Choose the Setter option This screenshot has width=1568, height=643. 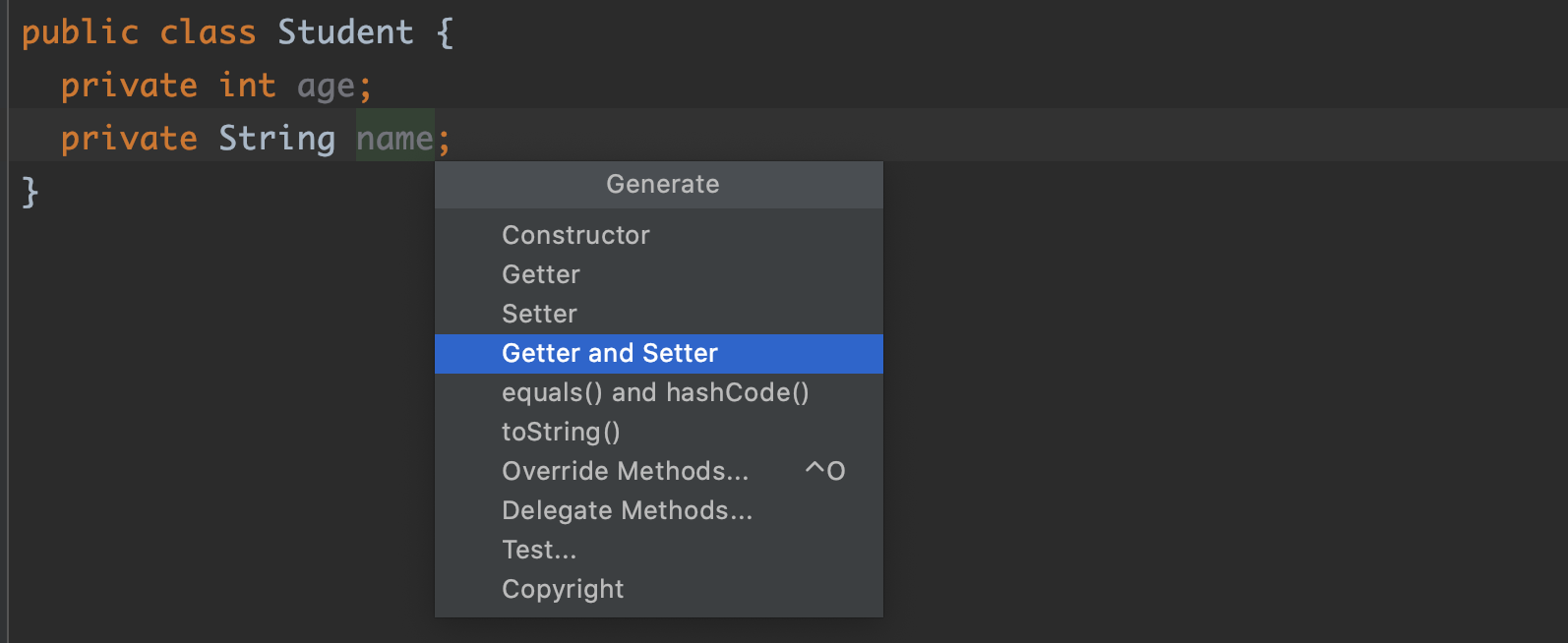coord(658,315)
